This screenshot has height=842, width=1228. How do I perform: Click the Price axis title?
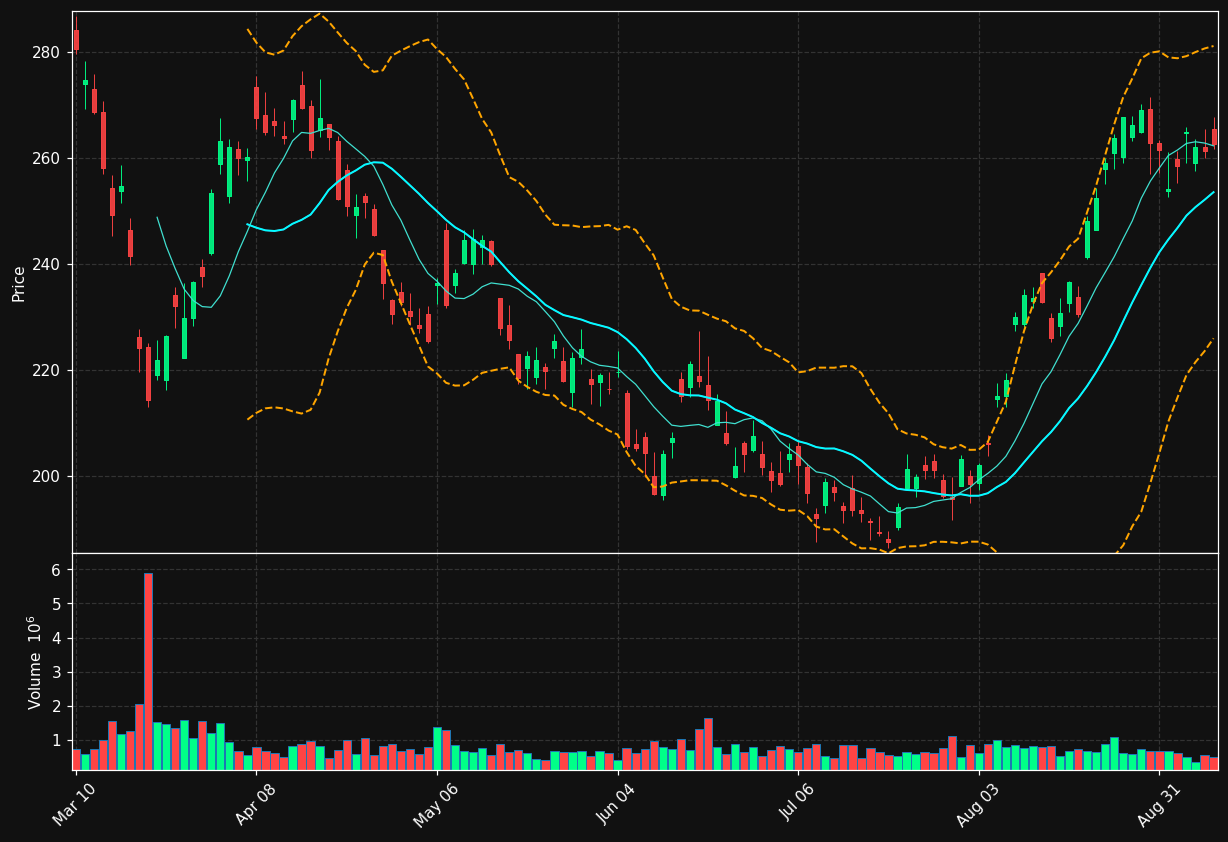pyautogui.click(x=19, y=283)
